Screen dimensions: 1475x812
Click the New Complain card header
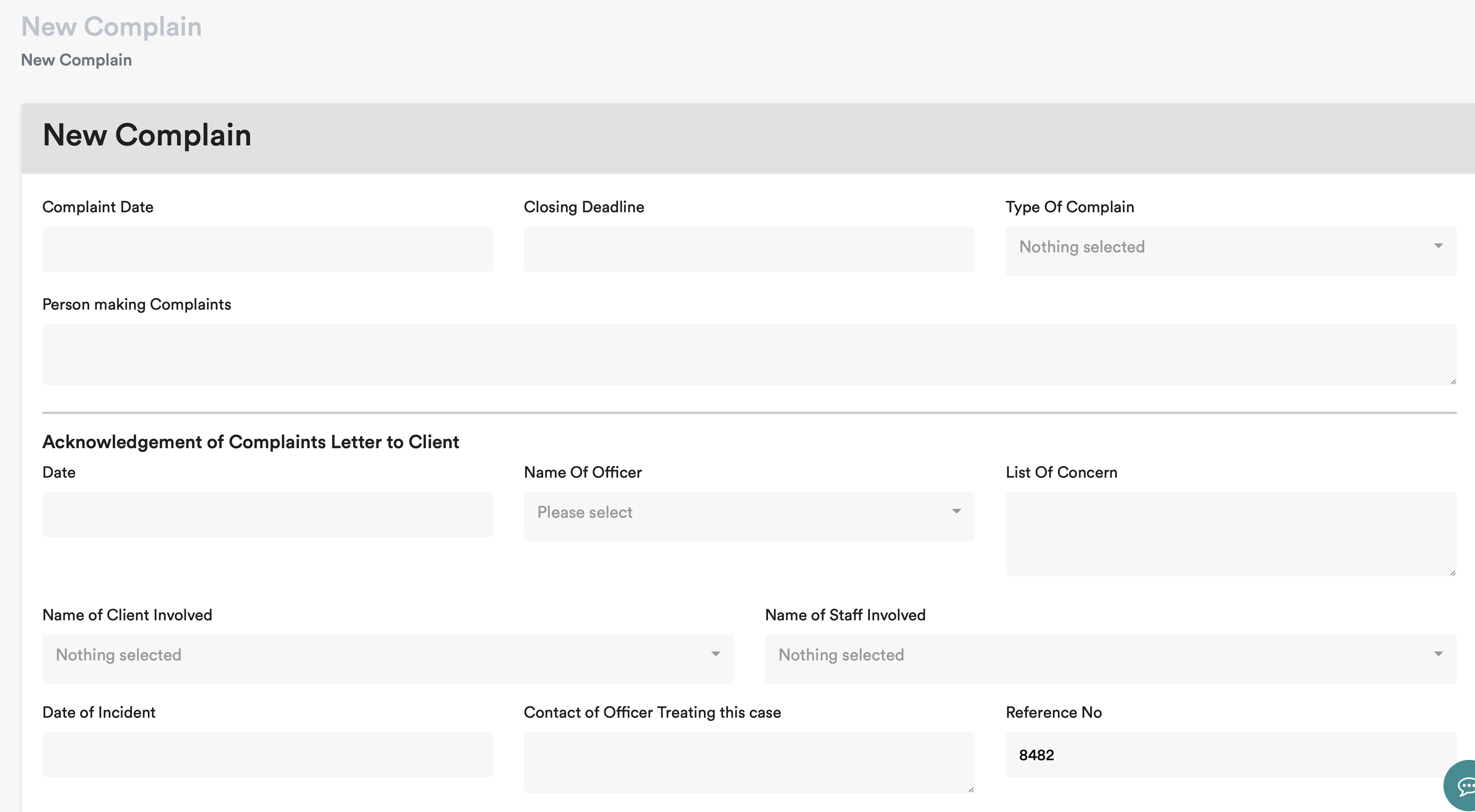click(147, 136)
